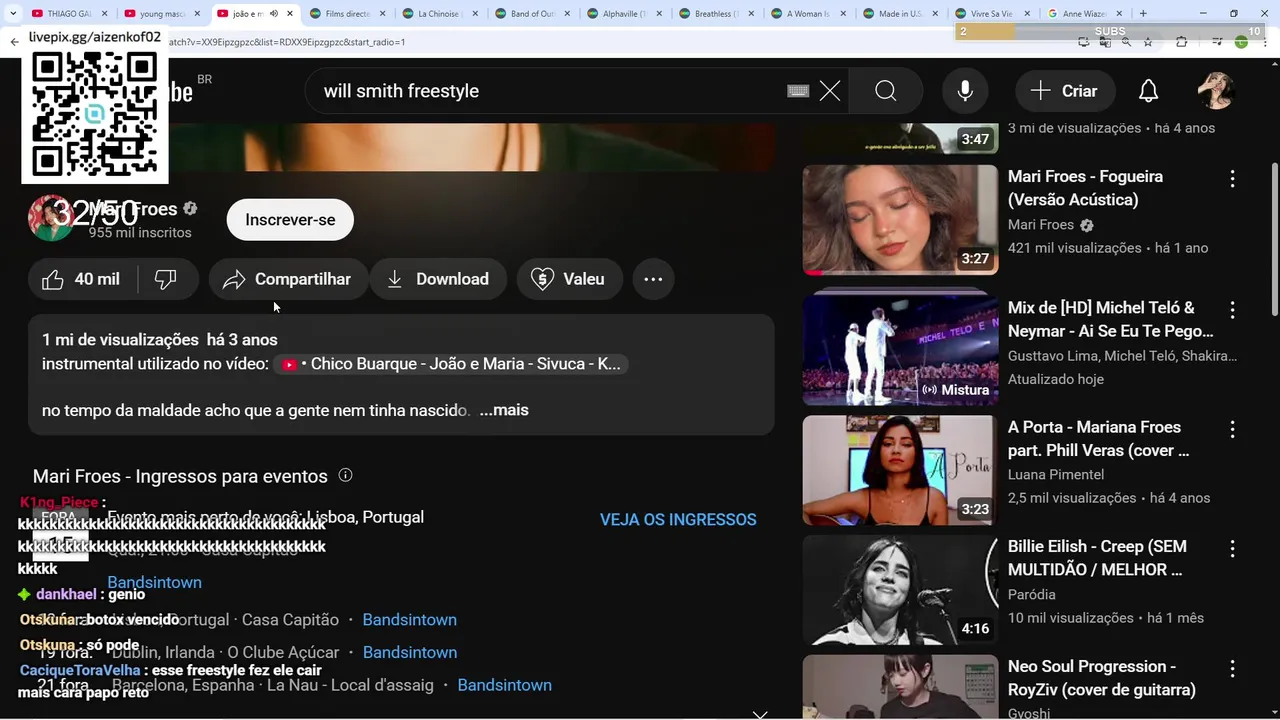Expand event list with bottom chevron

tap(760, 714)
